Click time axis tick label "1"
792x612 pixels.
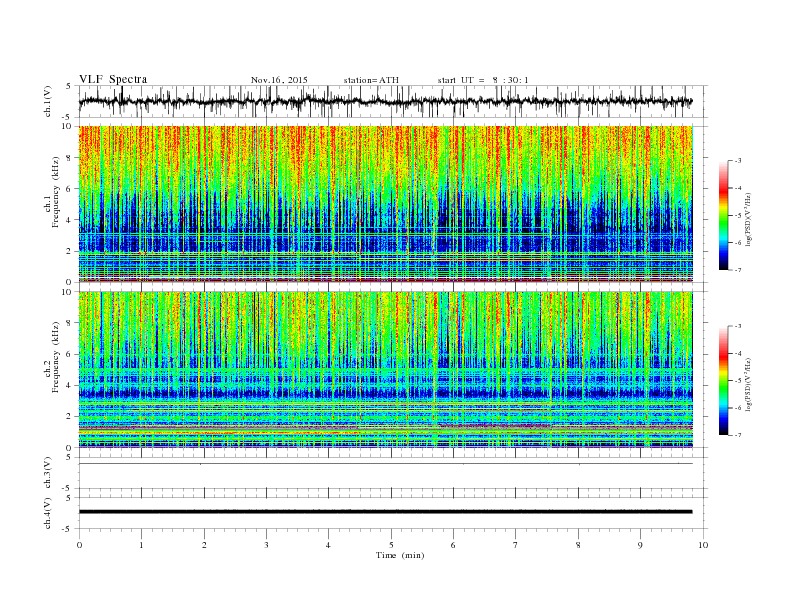click(141, 545)
